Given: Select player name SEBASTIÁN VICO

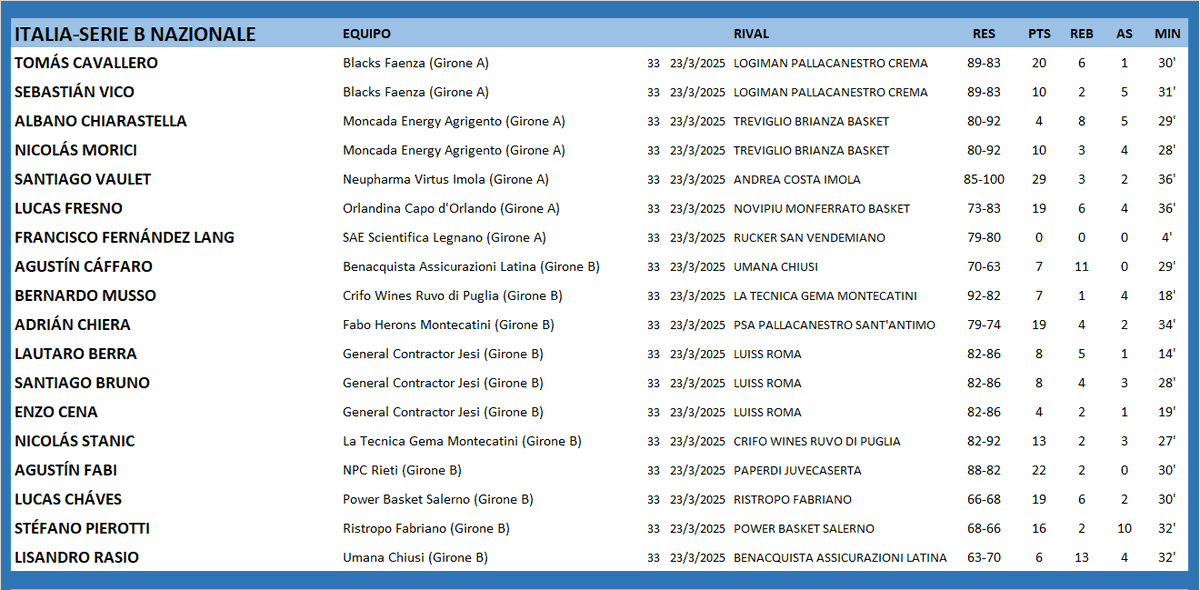Looking at the screenshot, I should 74,92.
